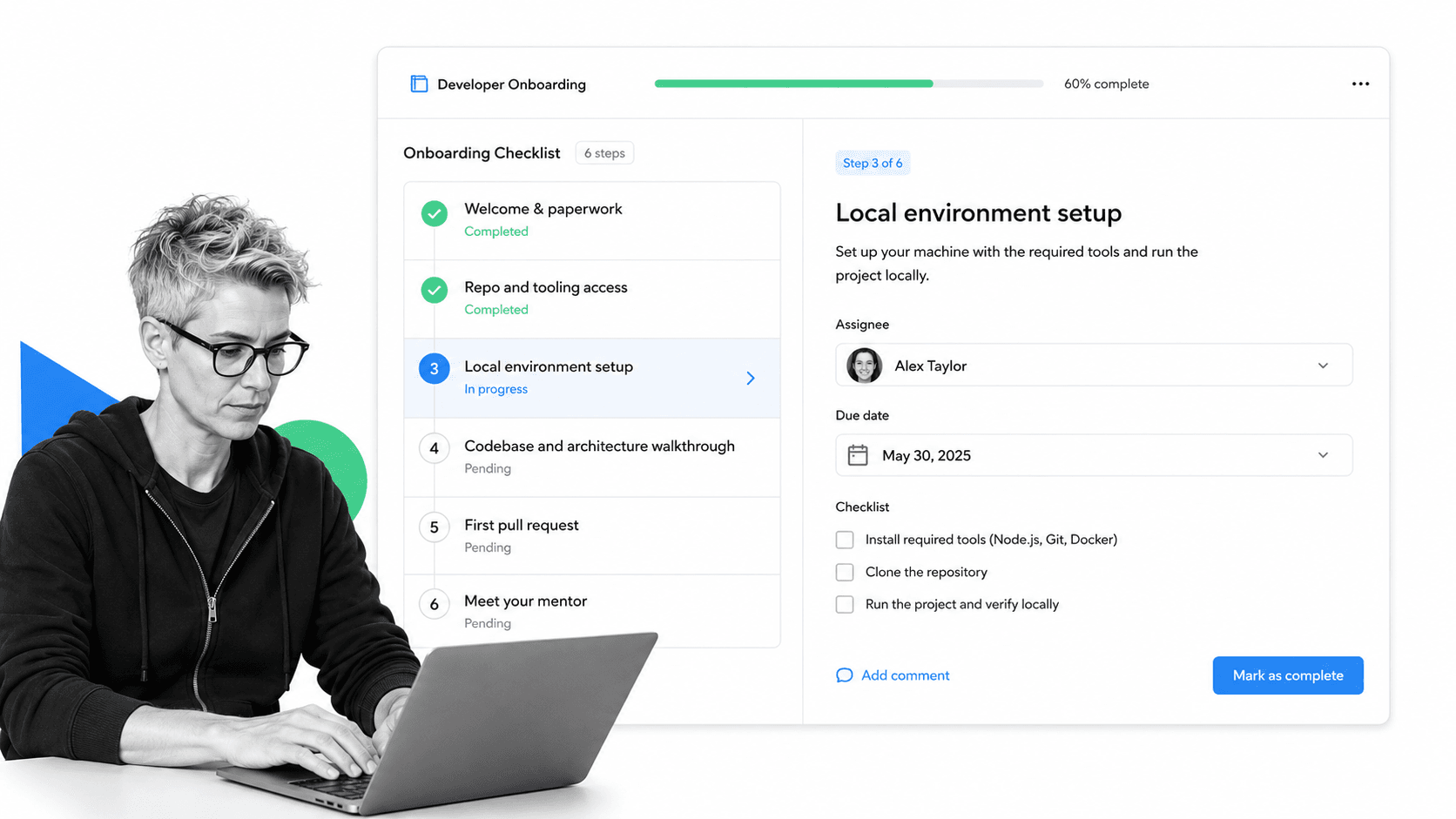Image resolution: width=1456 pixels, height=819 pixels.
Task: Click the Set up your machine description
Action: click(x=1016, y=263)
